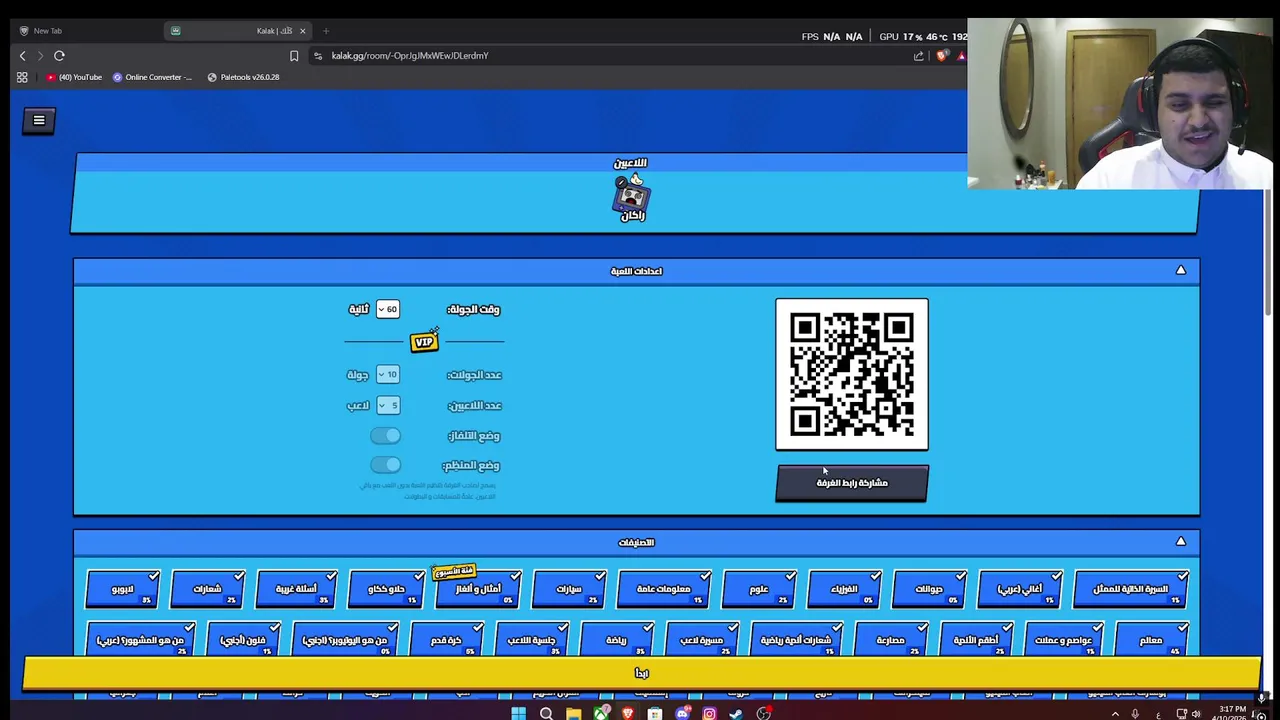Screen dimensions: 1280x720
Task: Open the Online Converter bookmark
Action: (x=152, y=77)
